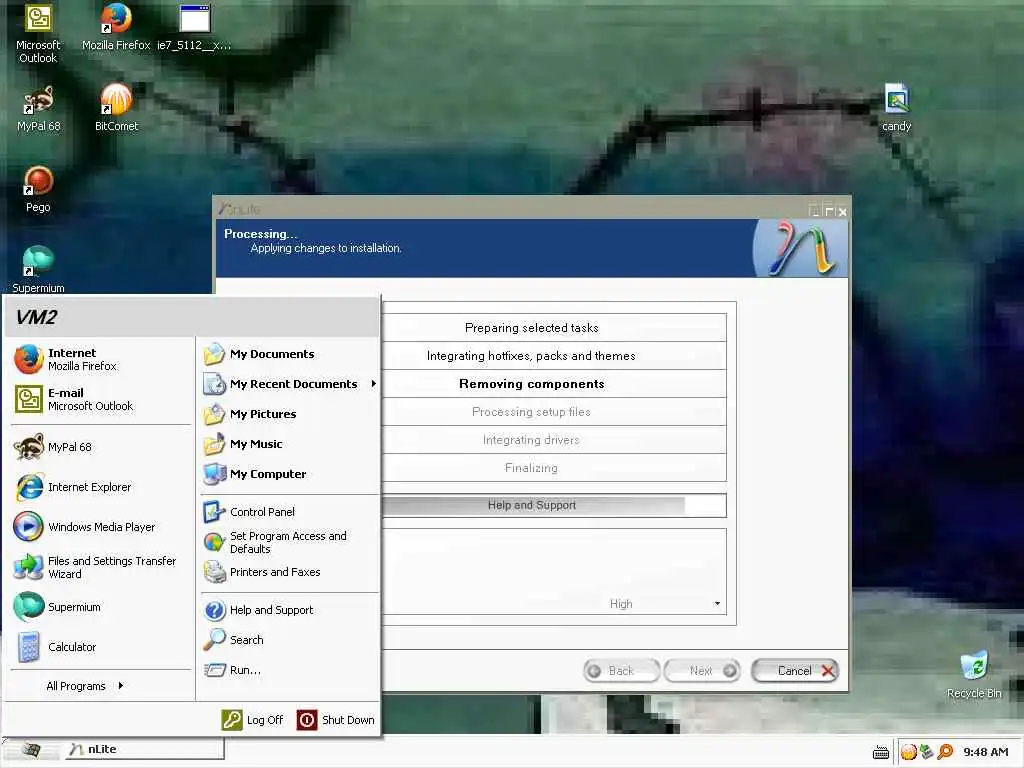The image size is (1024, 768).
Task: Open Printers and Faxes
Action: 289,572
